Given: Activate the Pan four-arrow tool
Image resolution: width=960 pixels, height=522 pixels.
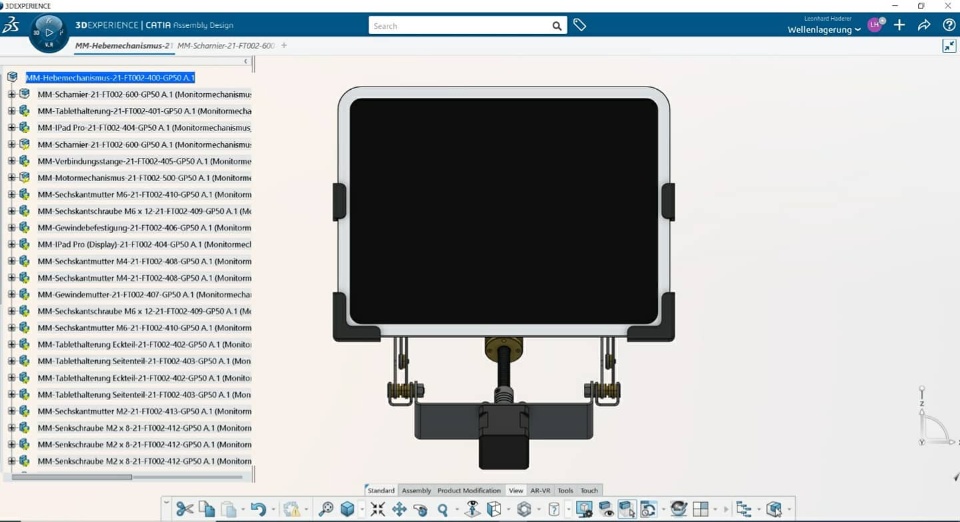Looking at the screenshot, I should tap(399, 509).
